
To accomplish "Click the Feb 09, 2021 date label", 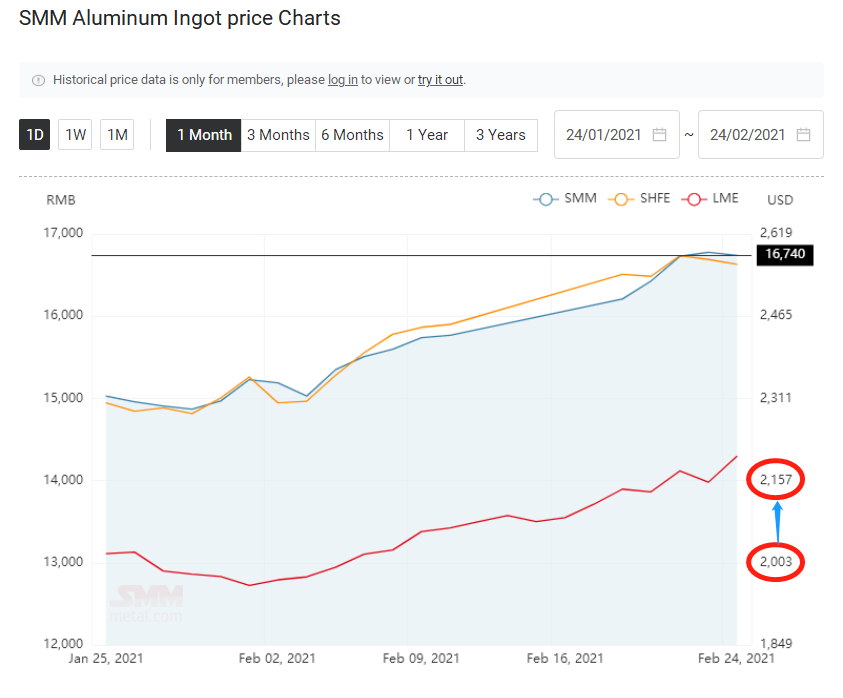I will 421,659.
